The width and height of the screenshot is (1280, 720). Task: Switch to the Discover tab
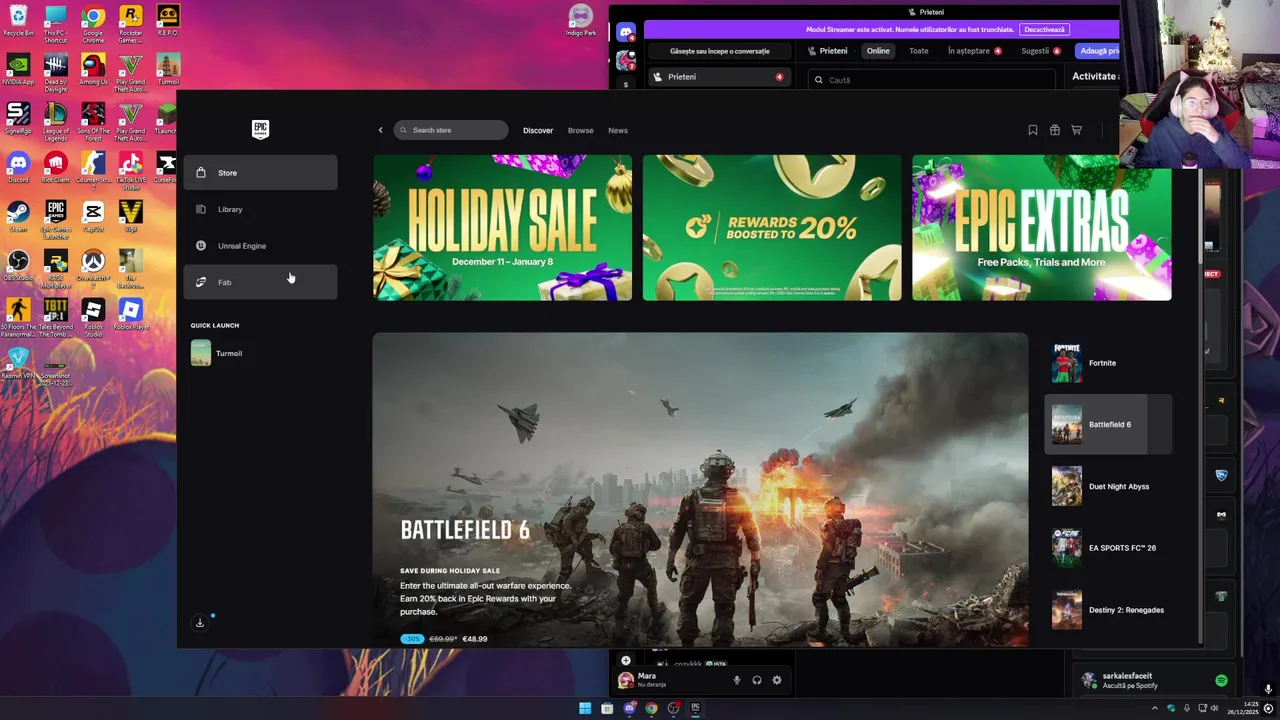pos(538,130)
